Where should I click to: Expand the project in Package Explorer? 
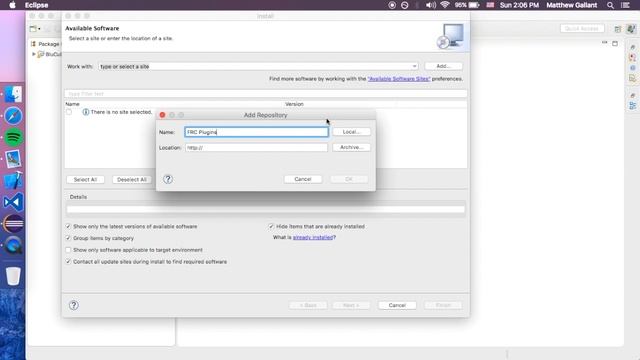coord(34,54)
